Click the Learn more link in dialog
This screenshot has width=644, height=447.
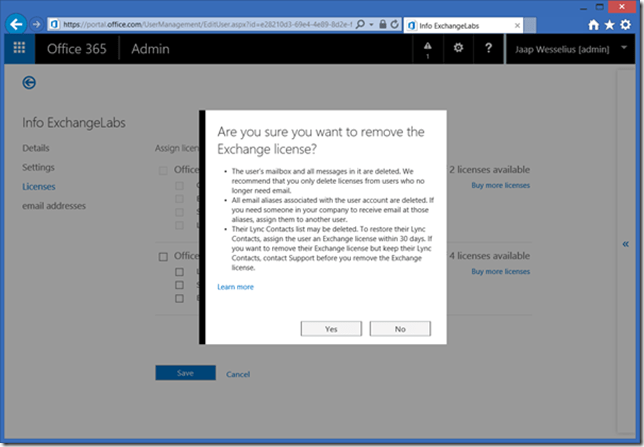pos(235,287)
